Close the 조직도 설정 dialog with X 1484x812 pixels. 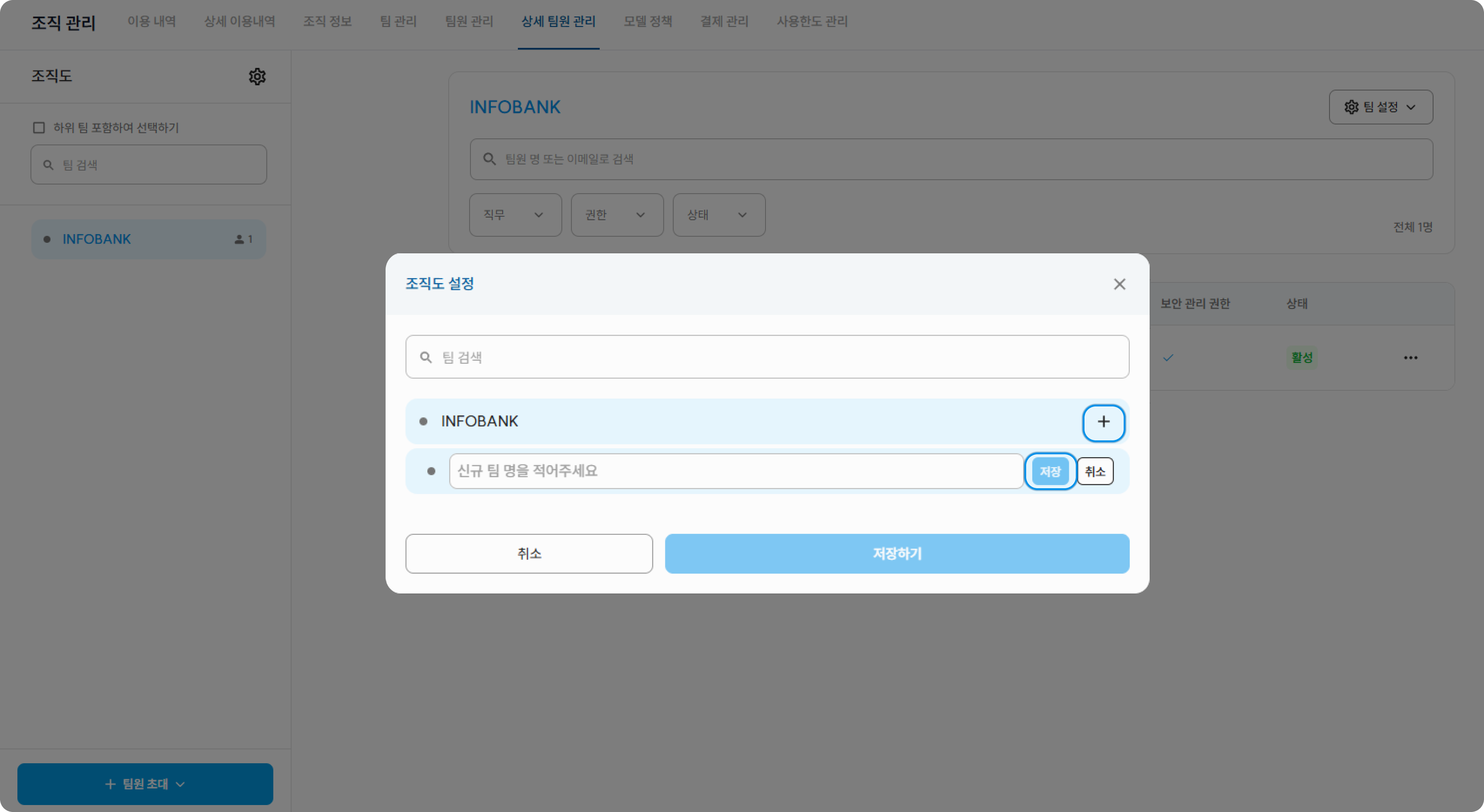click(1119, 284)
